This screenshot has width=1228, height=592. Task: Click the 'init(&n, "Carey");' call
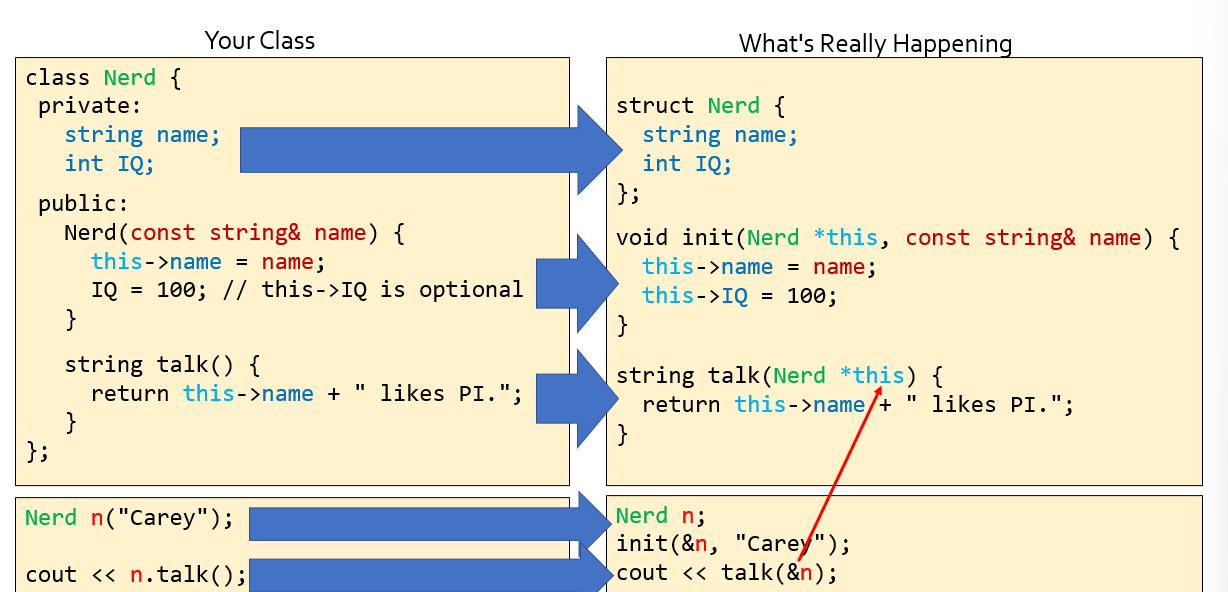[x=732, y=544]
